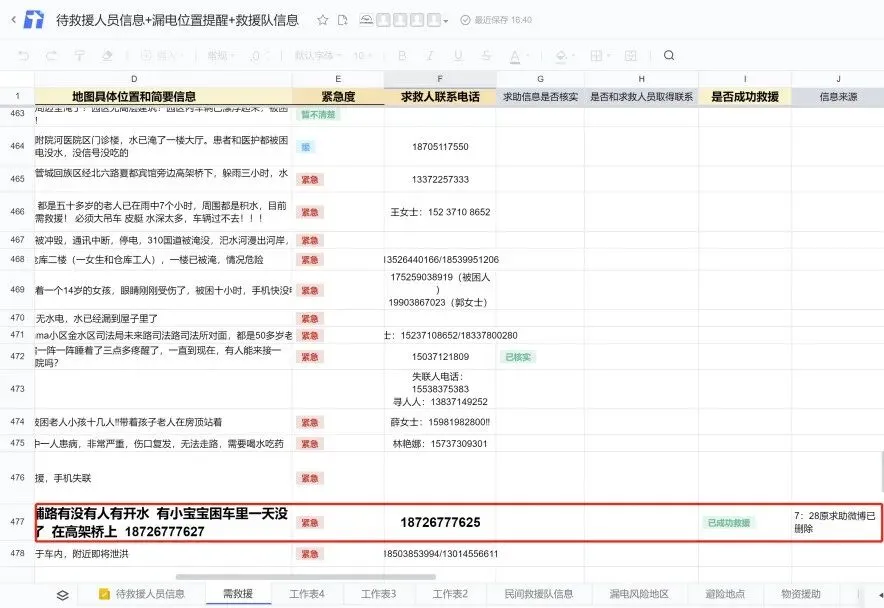
Task: Select the 信息来源 header cell
Action: coord(838,96)
